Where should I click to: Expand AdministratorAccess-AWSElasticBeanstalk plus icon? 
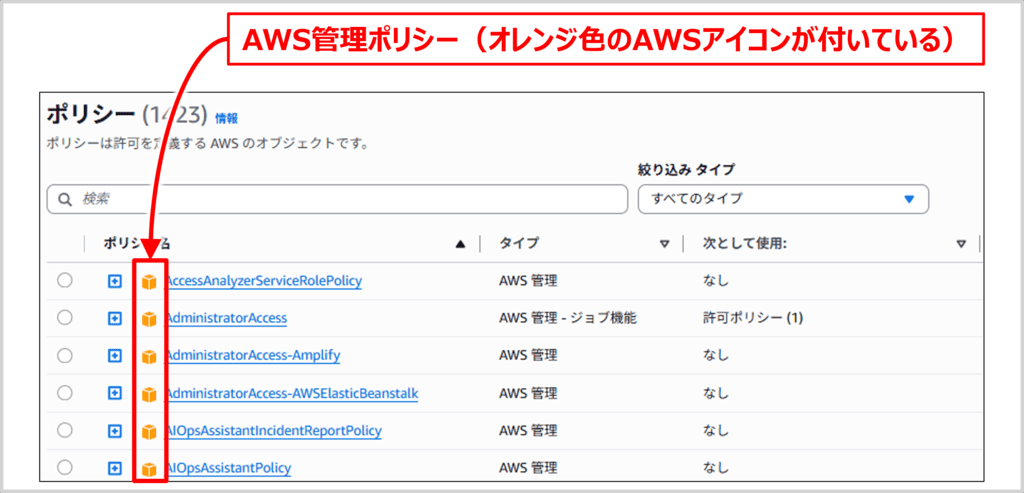(115, 394)
